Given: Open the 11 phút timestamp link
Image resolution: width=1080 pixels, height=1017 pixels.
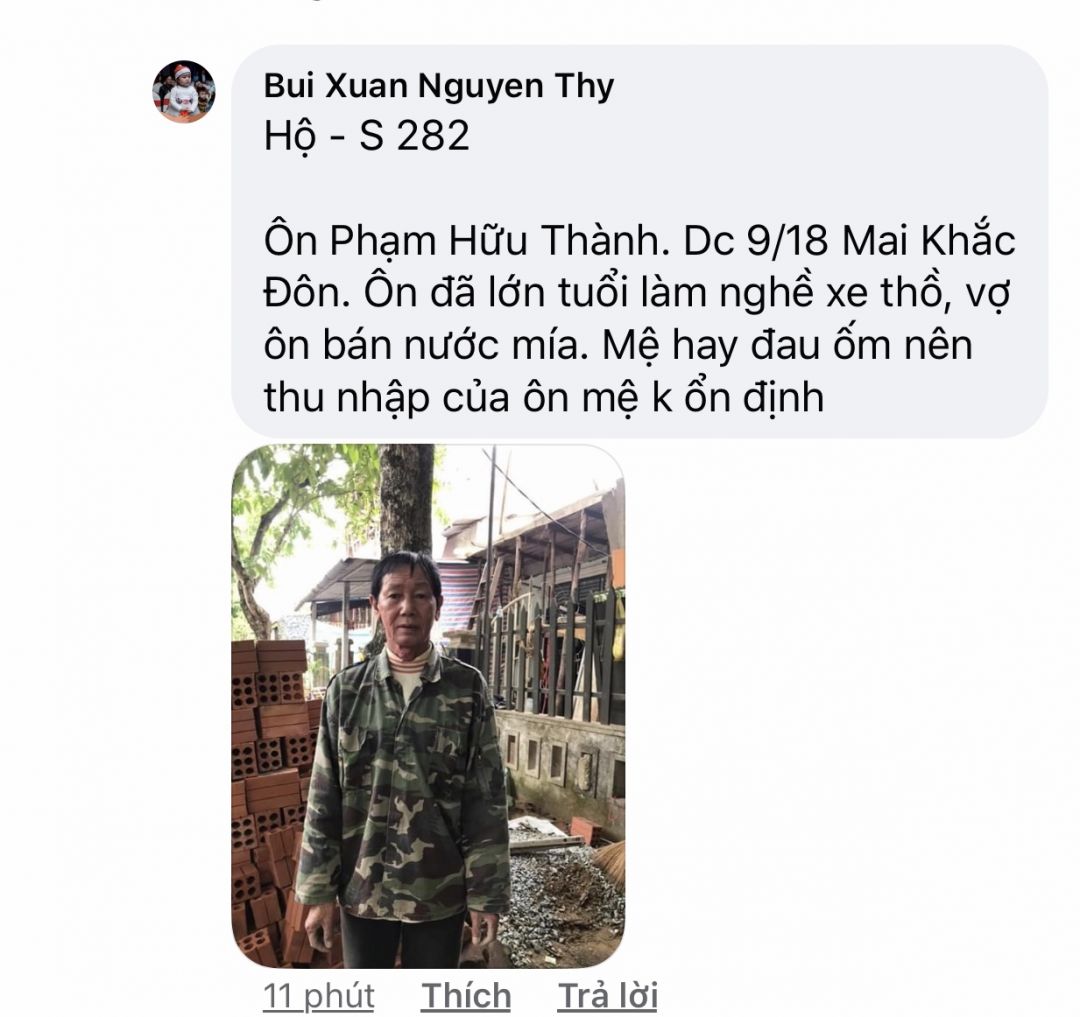Looking at the screenshot, I should coord(319,996).
